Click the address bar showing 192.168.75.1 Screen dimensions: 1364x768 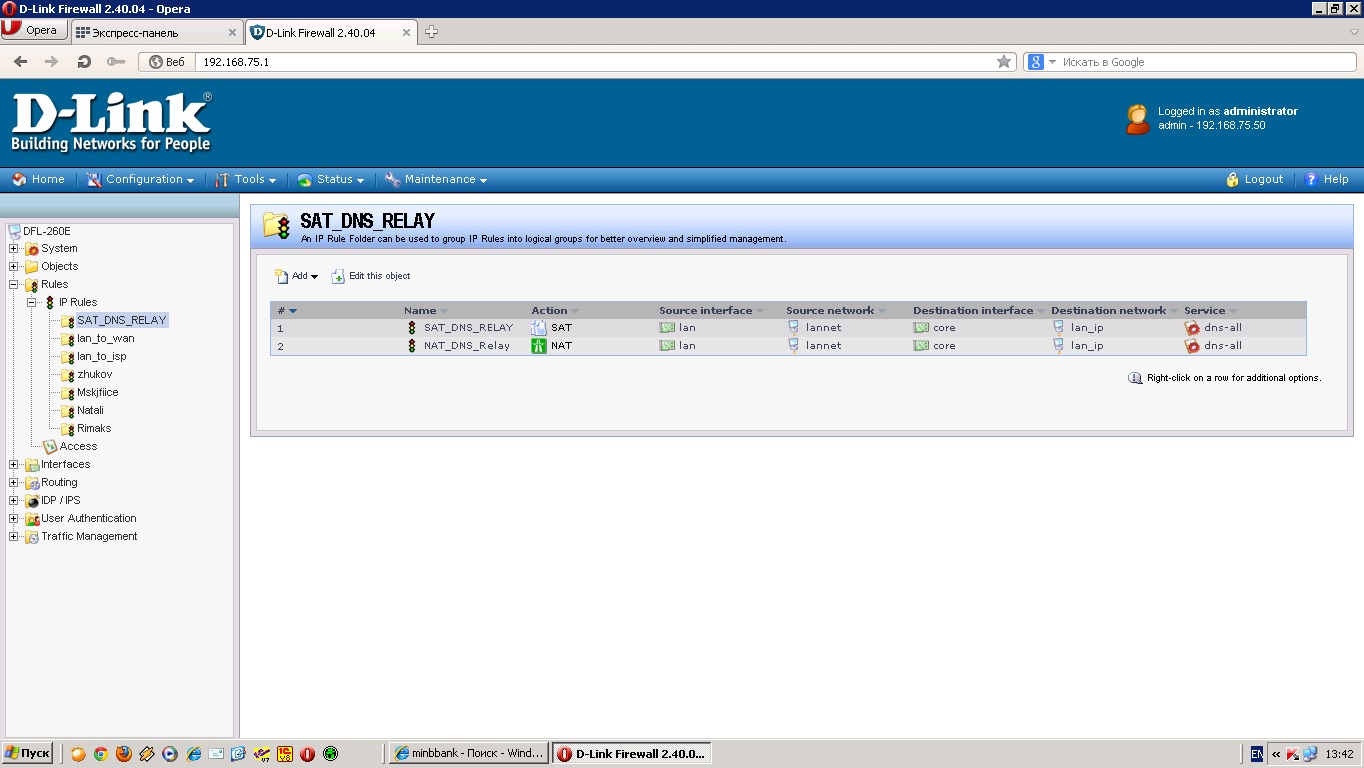point(595,62)
